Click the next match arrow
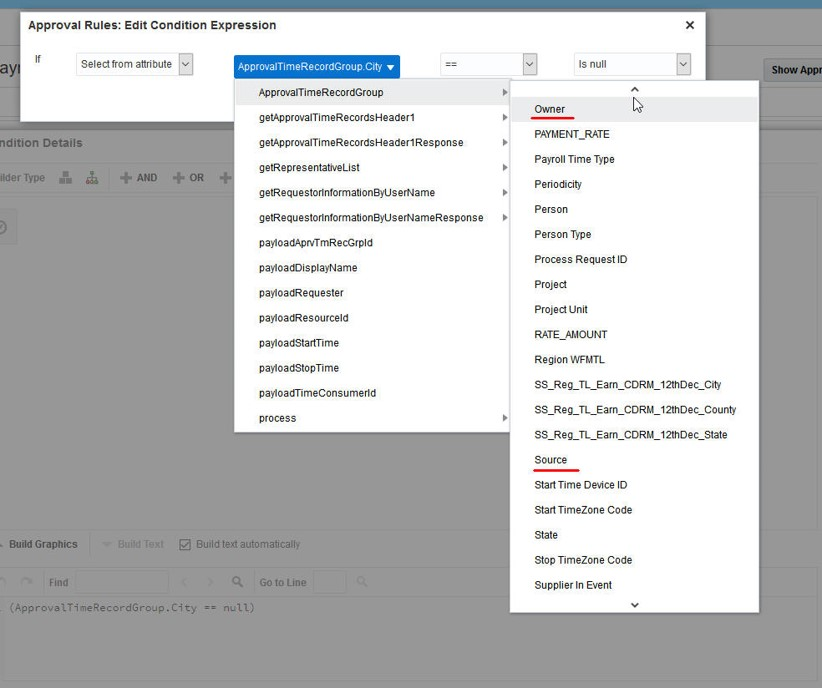Image resolution: width=822 pixels, height=688 pixels. click(210, 582)
